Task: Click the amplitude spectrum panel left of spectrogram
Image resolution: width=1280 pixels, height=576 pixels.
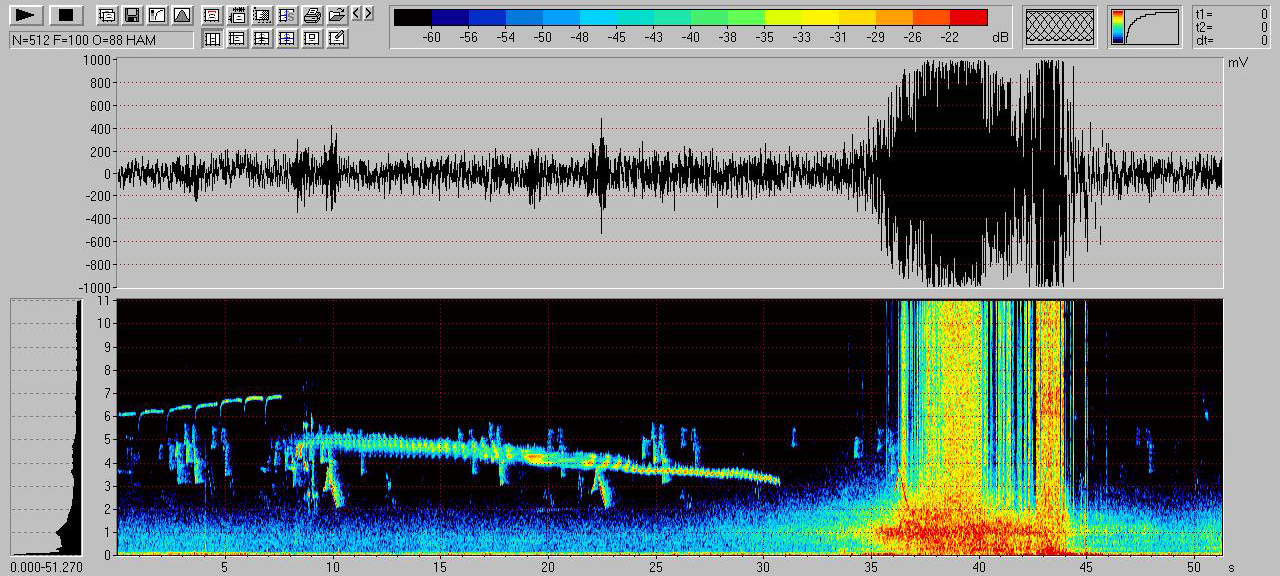Action: click(x=47, y=427)
